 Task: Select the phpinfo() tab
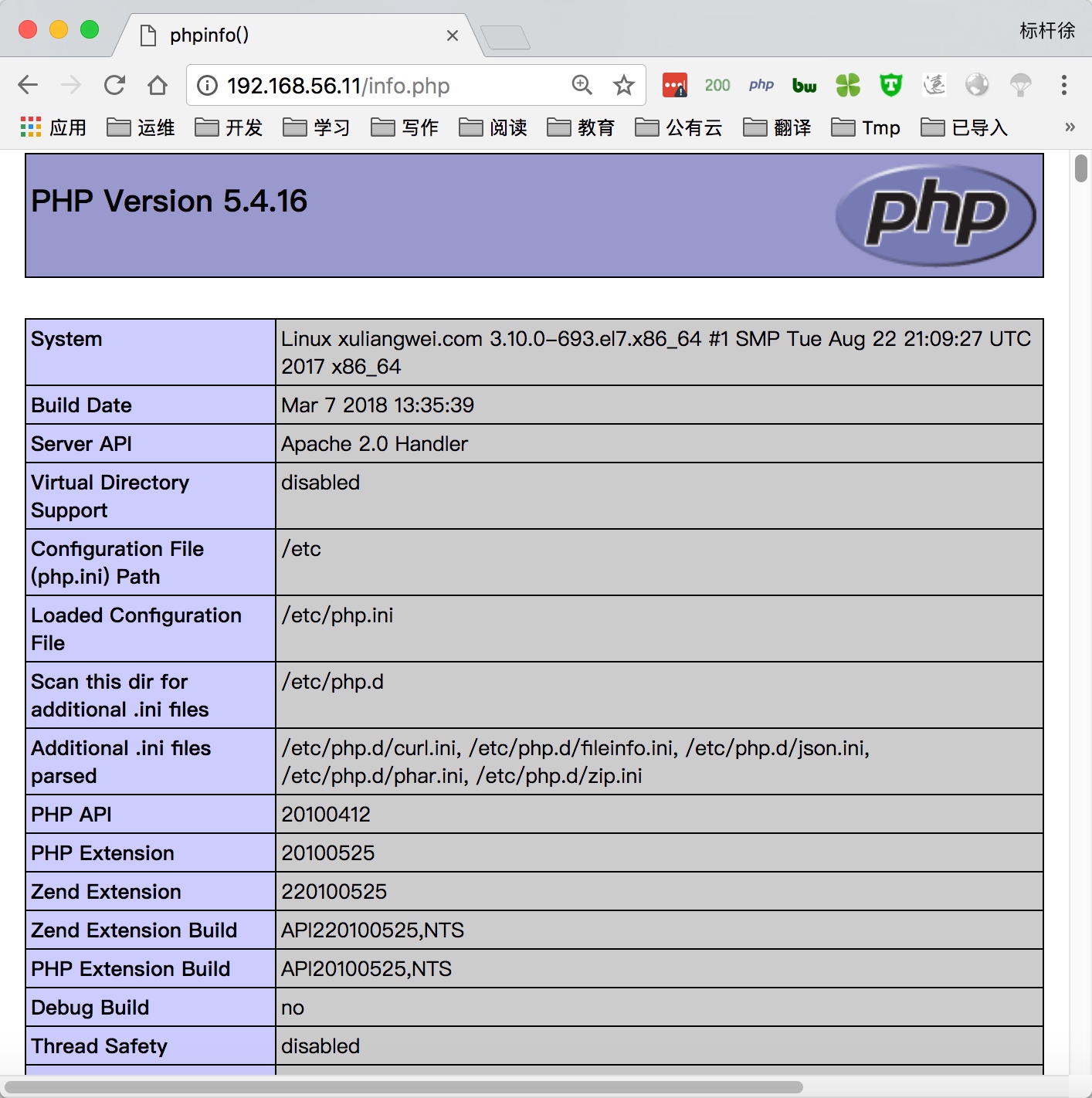click(297, 35)
